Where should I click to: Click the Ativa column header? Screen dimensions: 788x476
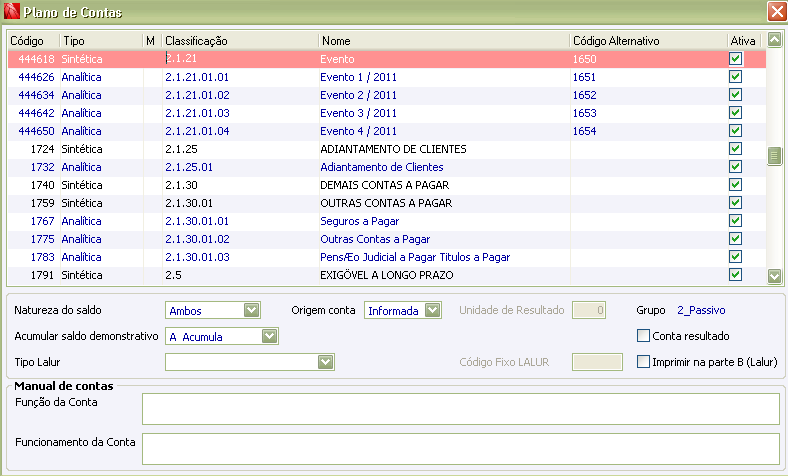(744, 41)
